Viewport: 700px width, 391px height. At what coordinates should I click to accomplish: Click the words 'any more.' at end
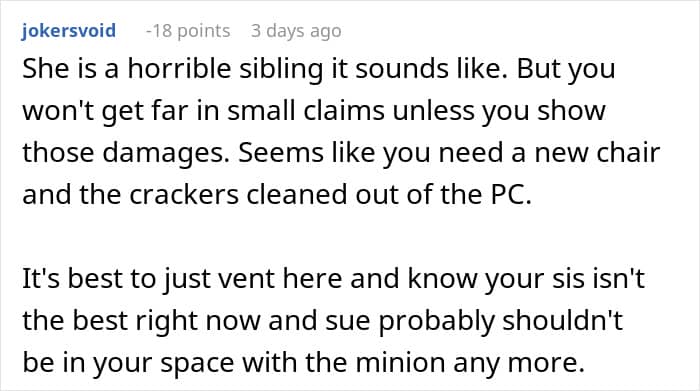519,362
